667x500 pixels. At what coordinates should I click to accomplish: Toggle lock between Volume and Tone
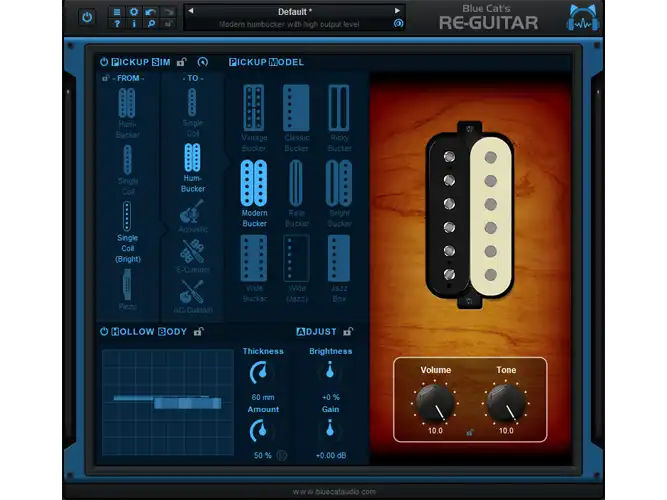(x=470, y=432)
